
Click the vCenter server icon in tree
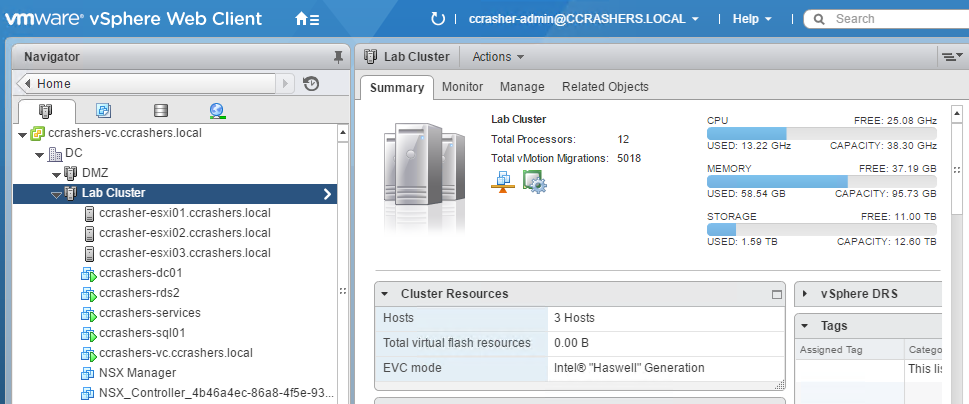point(37,133)
